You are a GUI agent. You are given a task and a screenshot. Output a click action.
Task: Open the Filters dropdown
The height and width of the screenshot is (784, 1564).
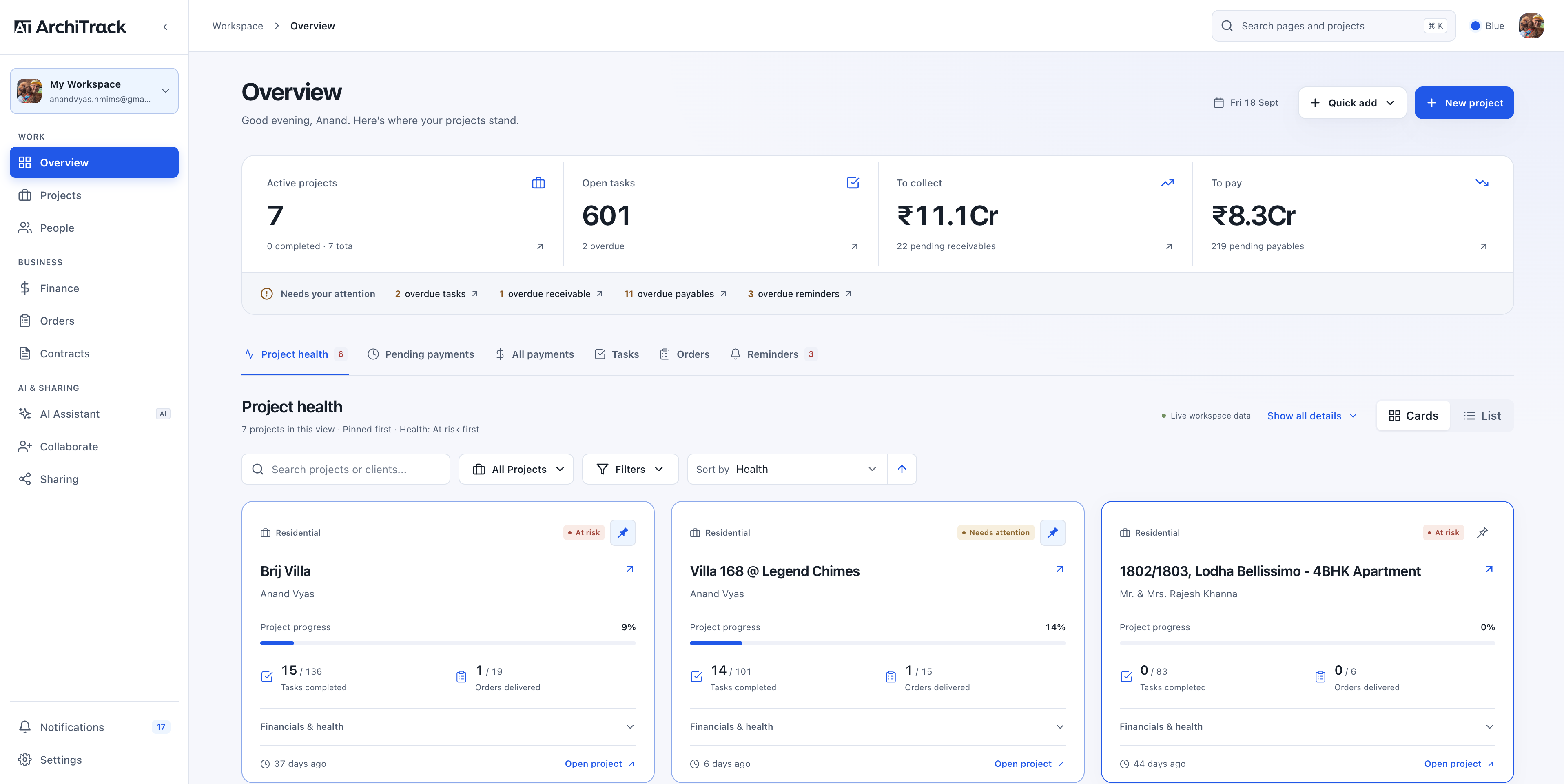coord(630,469)
